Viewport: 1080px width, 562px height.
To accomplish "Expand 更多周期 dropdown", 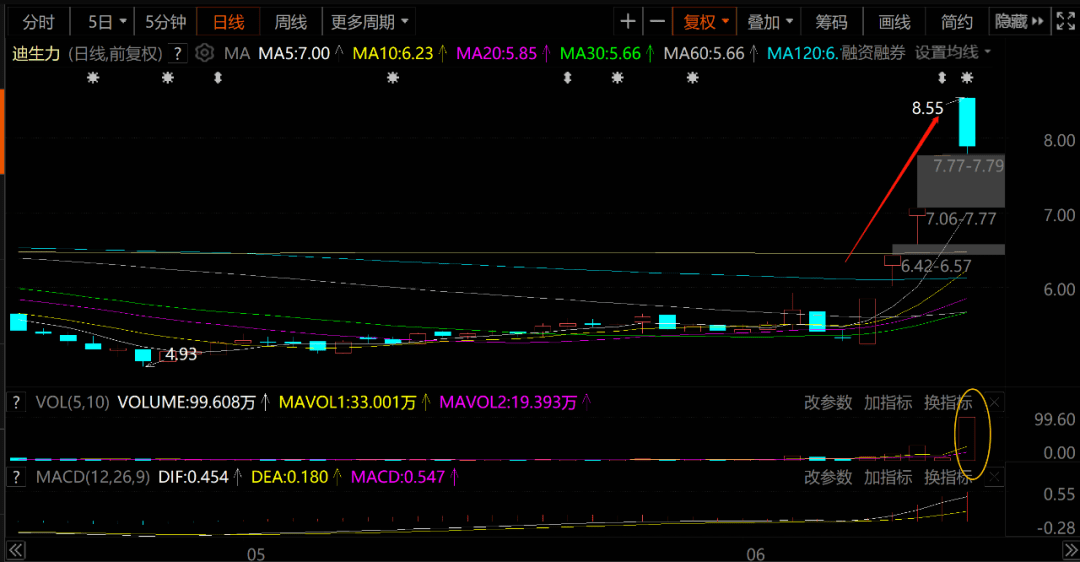I will pos(370,22).
